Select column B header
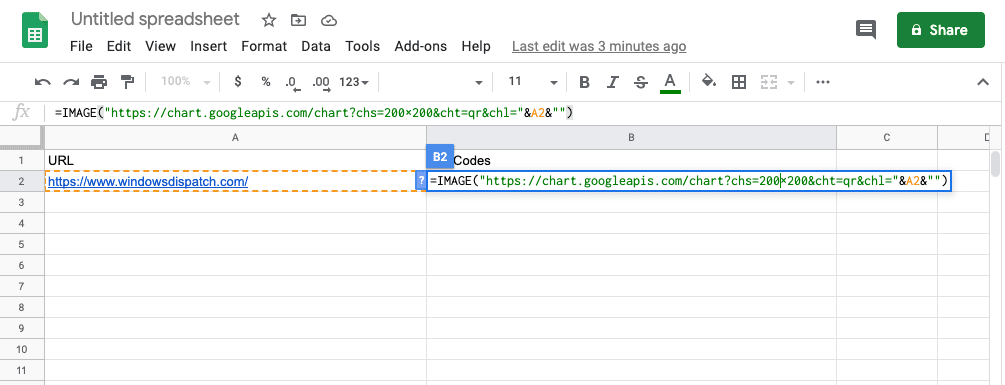 pos(631,137)
